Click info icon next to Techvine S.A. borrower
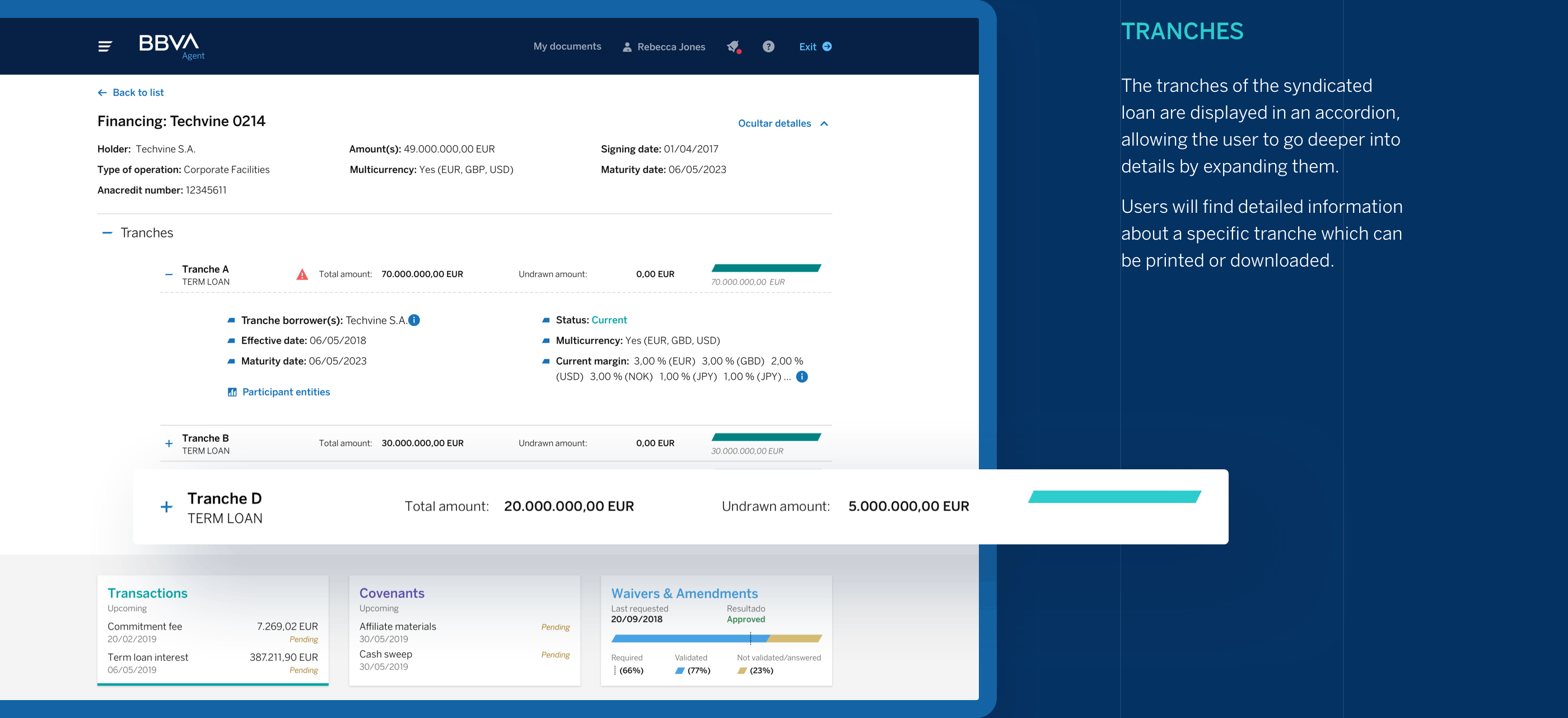 [x=414, y=320]
